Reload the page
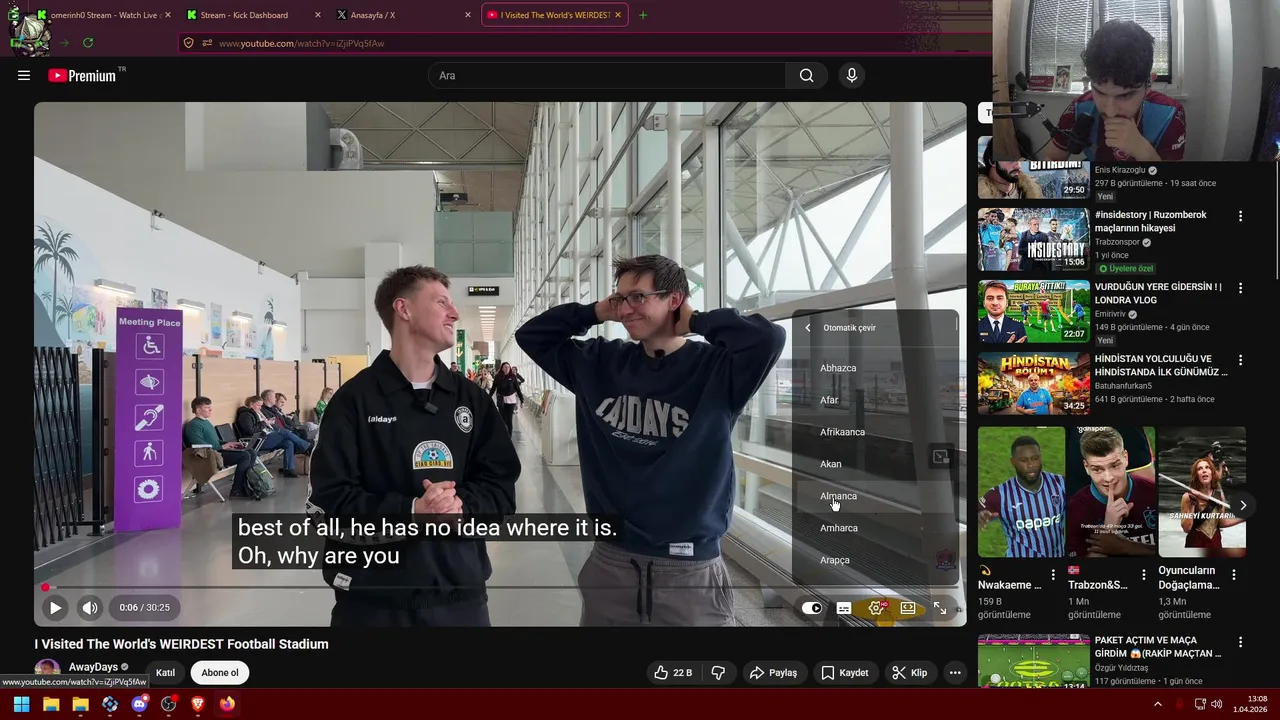The width and height of the screenshot is (1280, 720). (x=88, y=43)
